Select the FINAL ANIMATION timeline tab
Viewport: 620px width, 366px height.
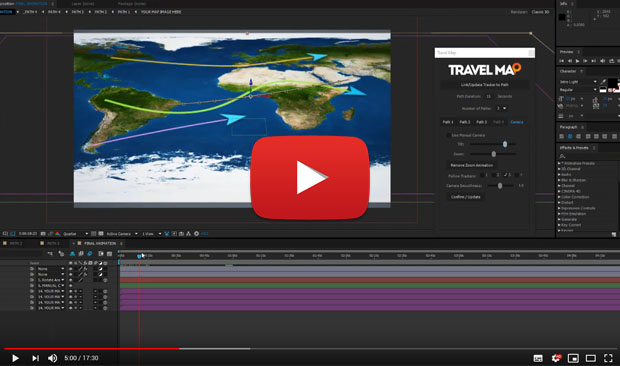[x=100, y=243]
